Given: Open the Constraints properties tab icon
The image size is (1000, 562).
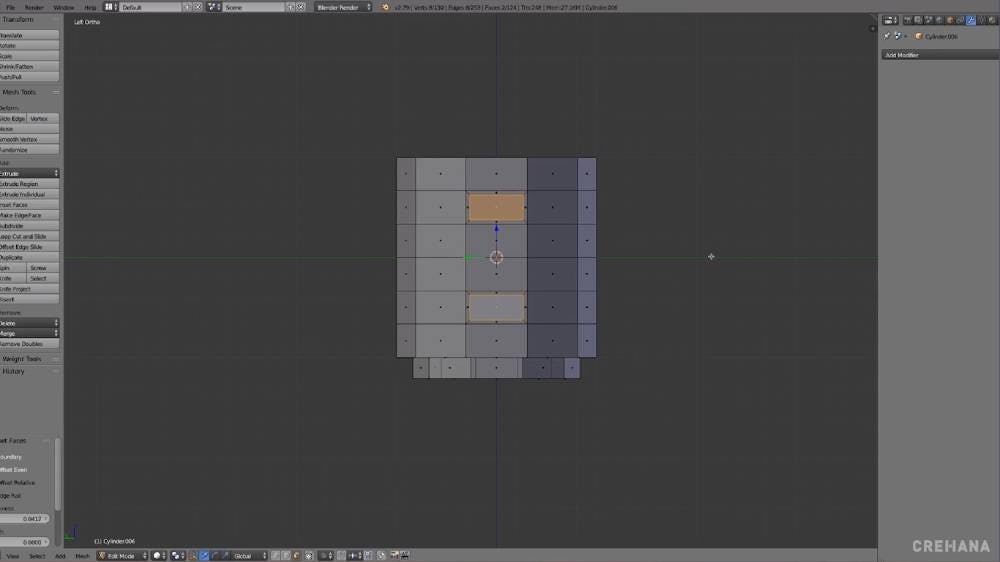Looking at the screenshot, I should point(960,20).
